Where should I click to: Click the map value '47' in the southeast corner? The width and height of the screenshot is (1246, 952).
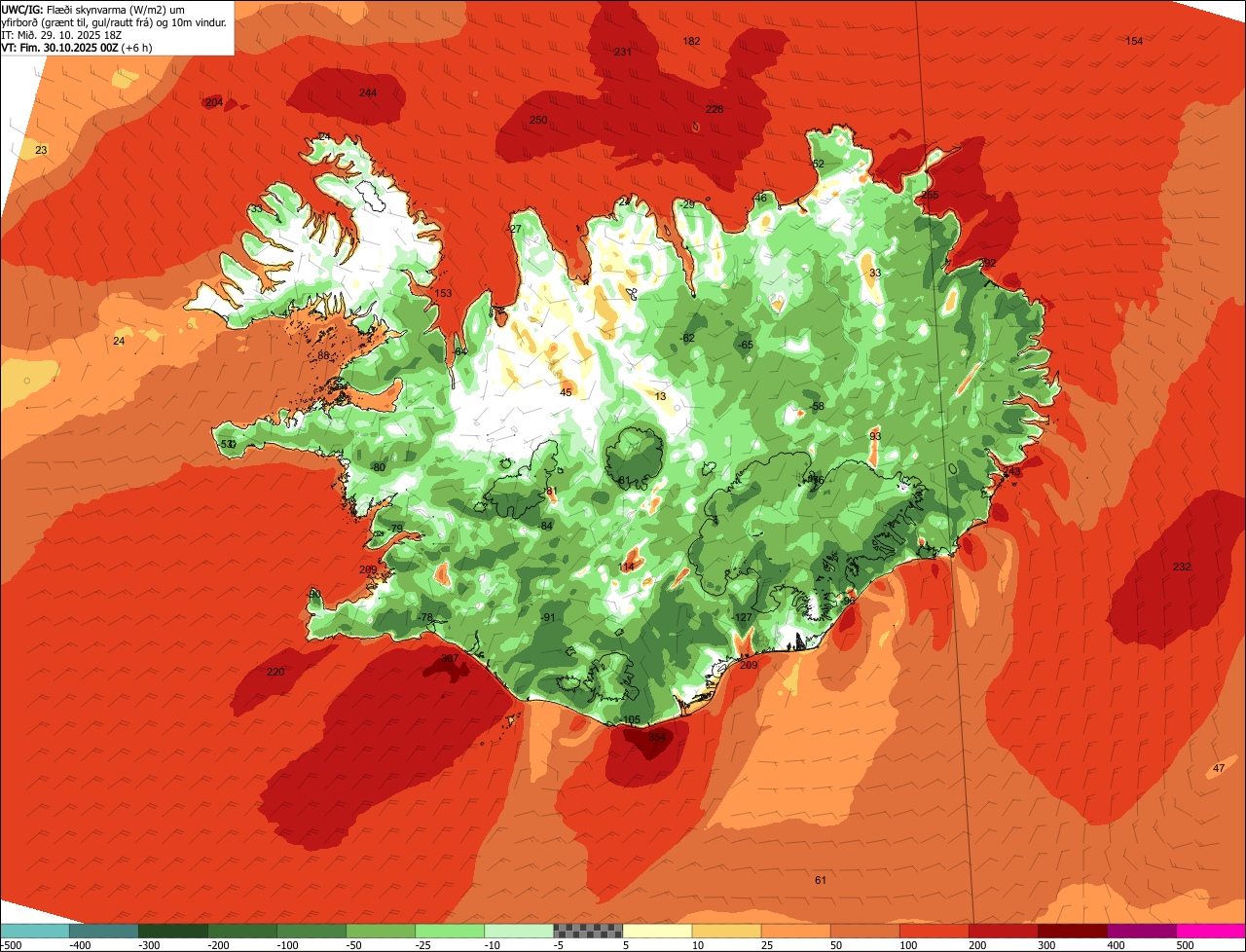[1219, 769]
